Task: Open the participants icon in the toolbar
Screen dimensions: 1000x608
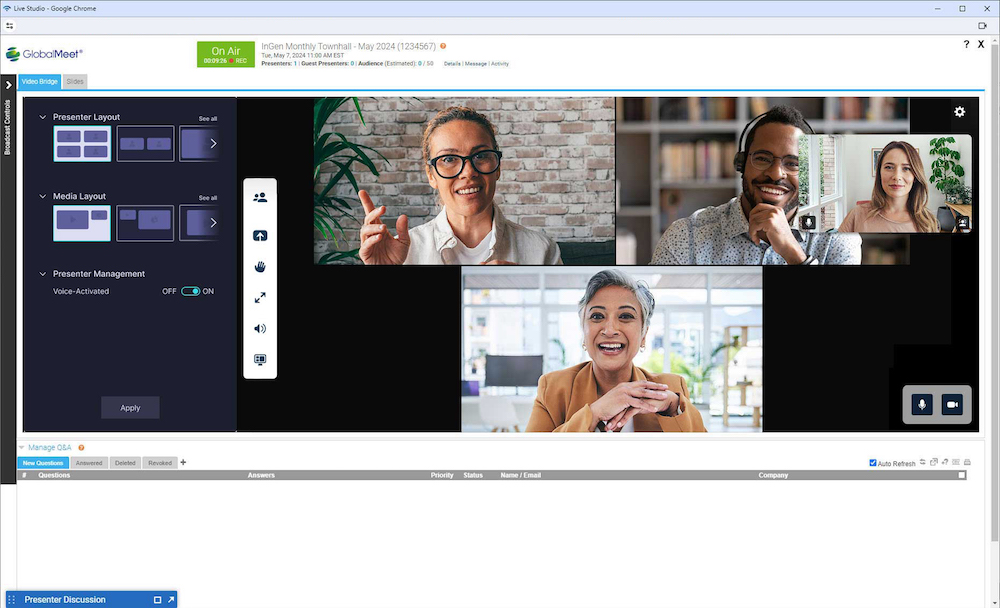Action: point(260,198)
